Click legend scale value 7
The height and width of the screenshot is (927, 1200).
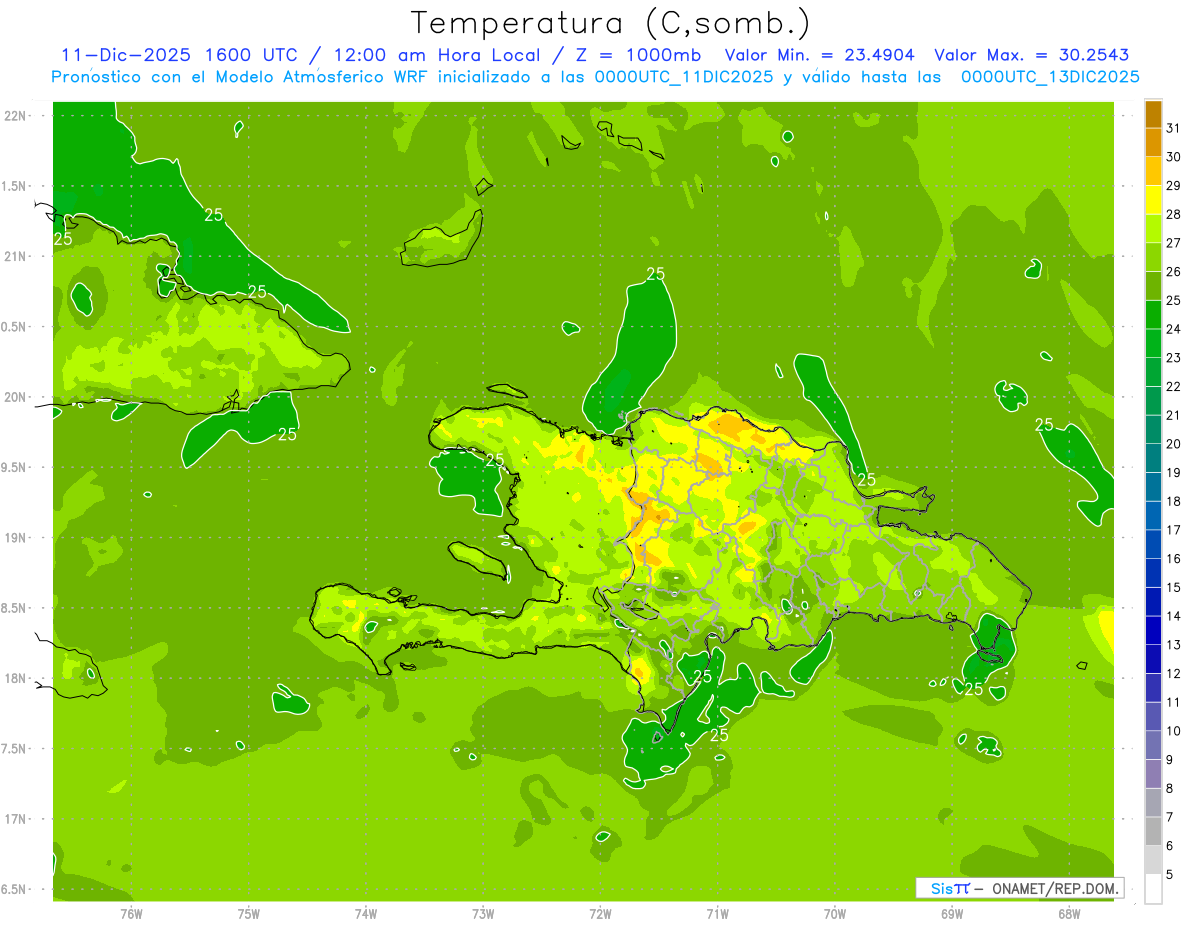point(1170,817)
